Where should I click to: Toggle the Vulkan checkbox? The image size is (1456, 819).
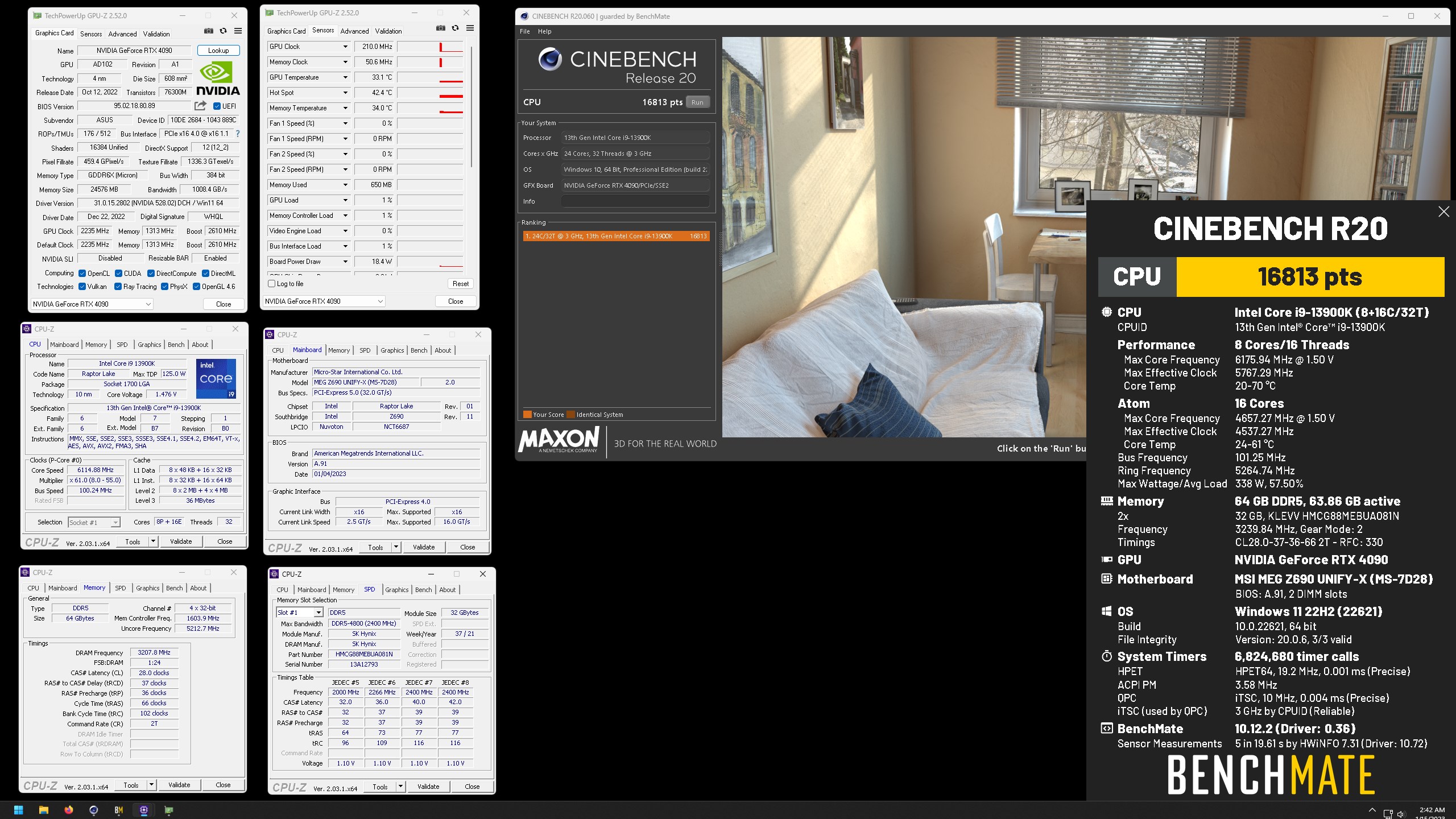(x=82, y=287)
